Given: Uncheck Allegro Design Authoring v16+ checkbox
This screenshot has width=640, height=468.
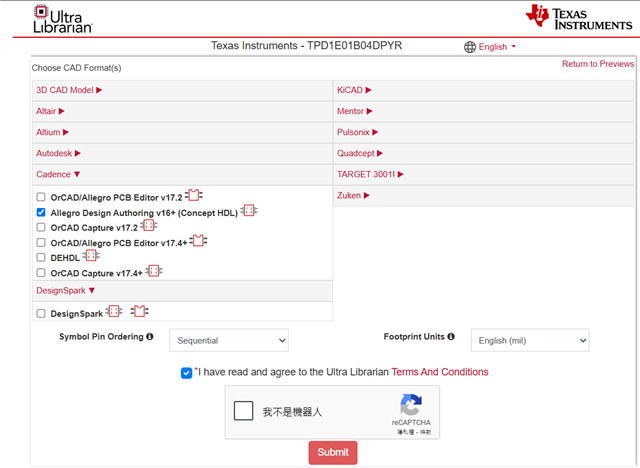Looking at the screenshot, I should click(41, 212).
